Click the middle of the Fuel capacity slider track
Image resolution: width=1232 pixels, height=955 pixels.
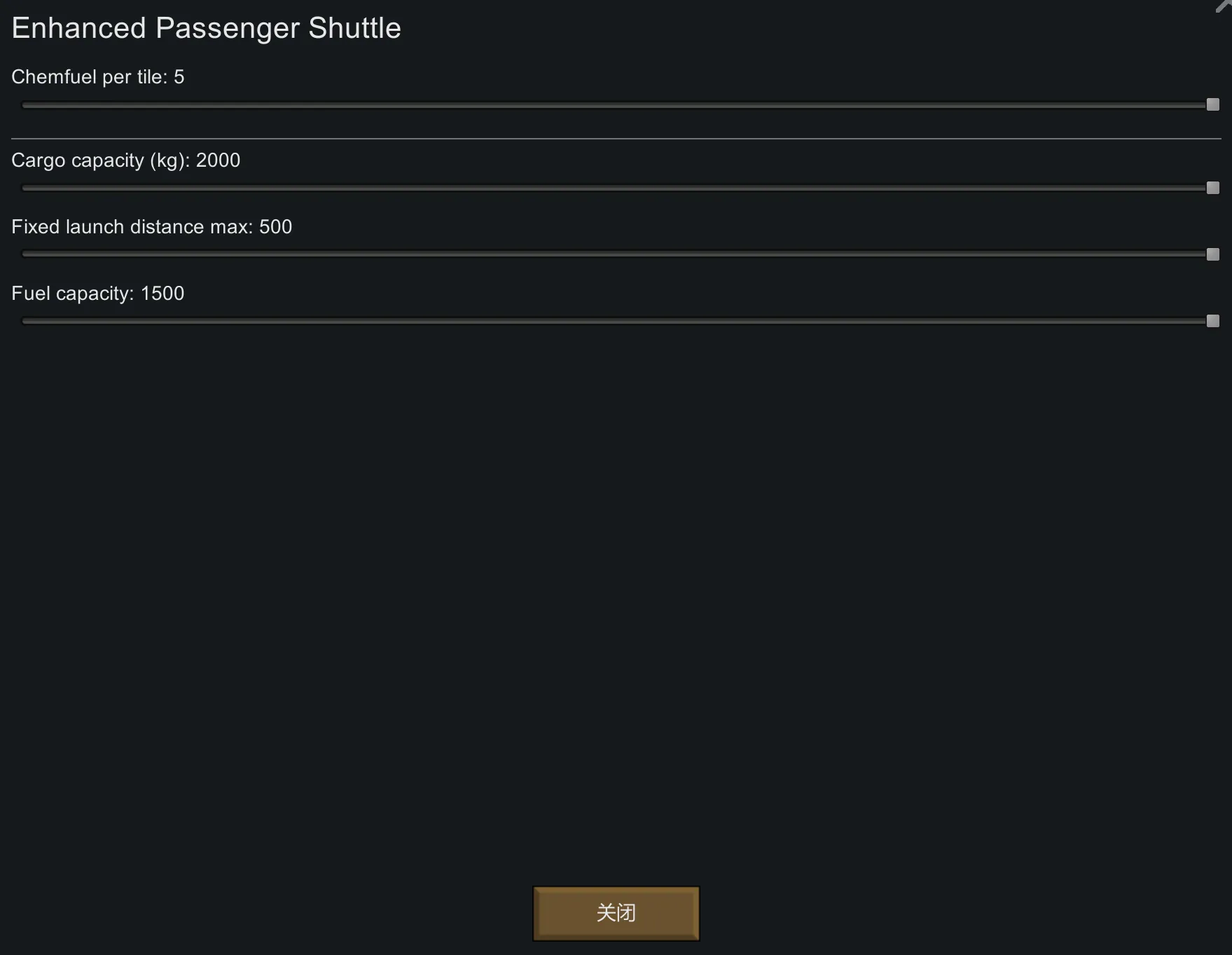[616, 322]
